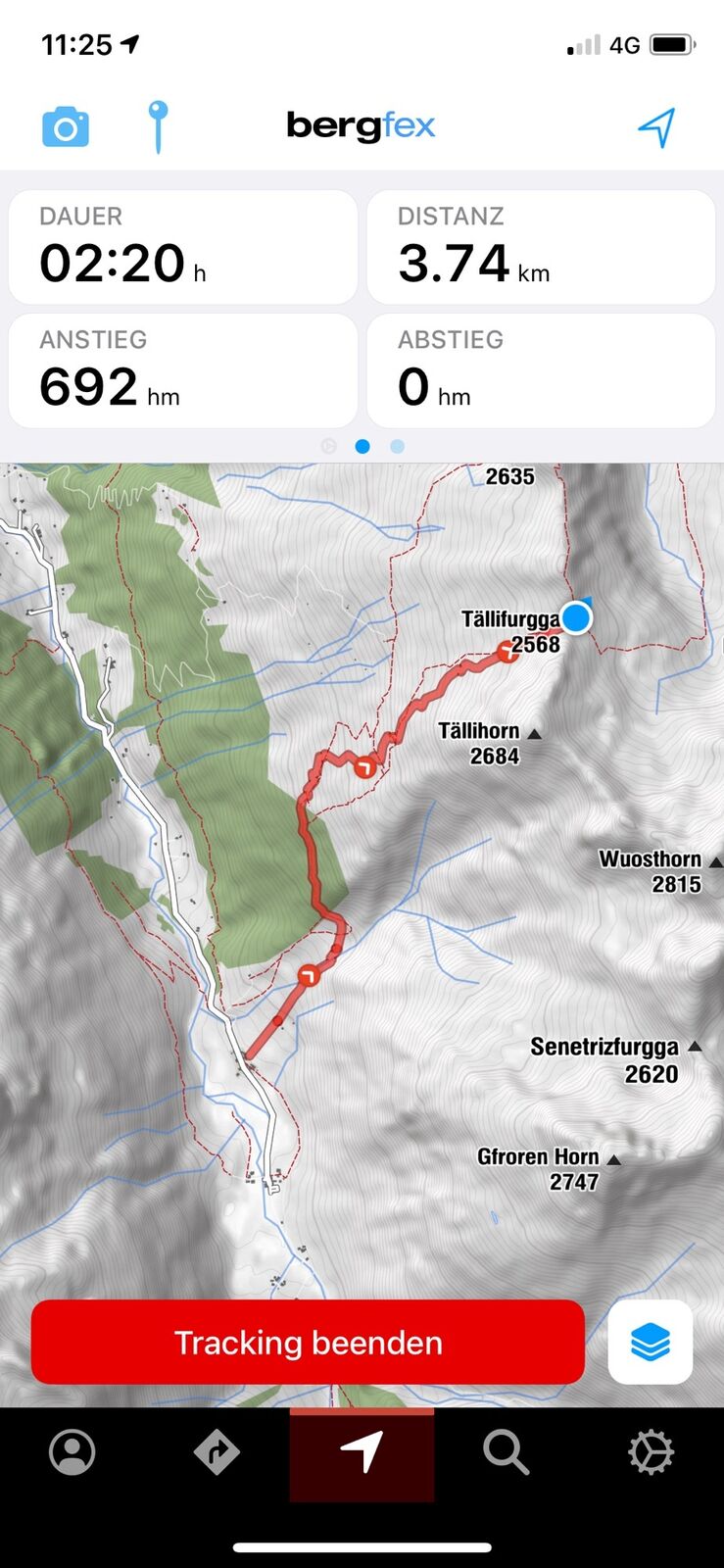
Task: Stop recording with Tracking beenden
Action: (308, 1342)
